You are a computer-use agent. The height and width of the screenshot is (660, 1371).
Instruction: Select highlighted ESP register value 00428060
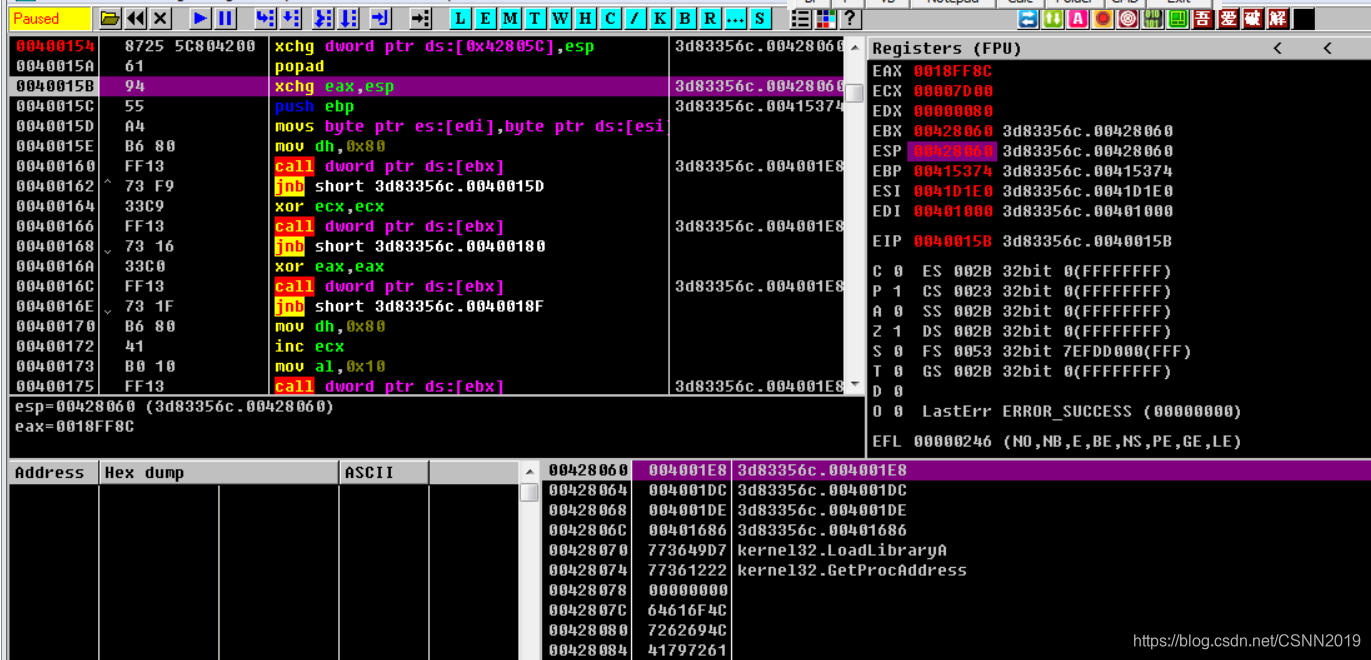tap(952, 151)
